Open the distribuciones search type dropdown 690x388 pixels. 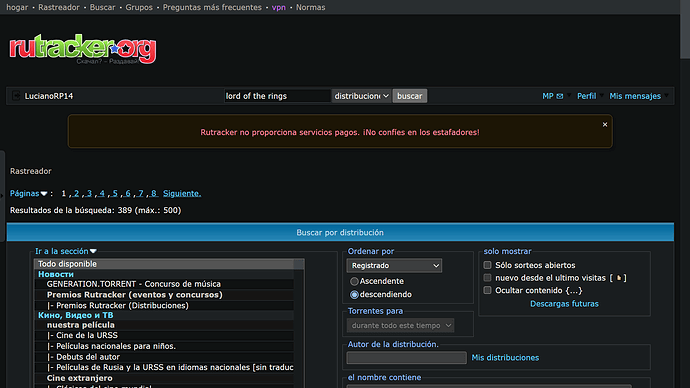(361, 96)
